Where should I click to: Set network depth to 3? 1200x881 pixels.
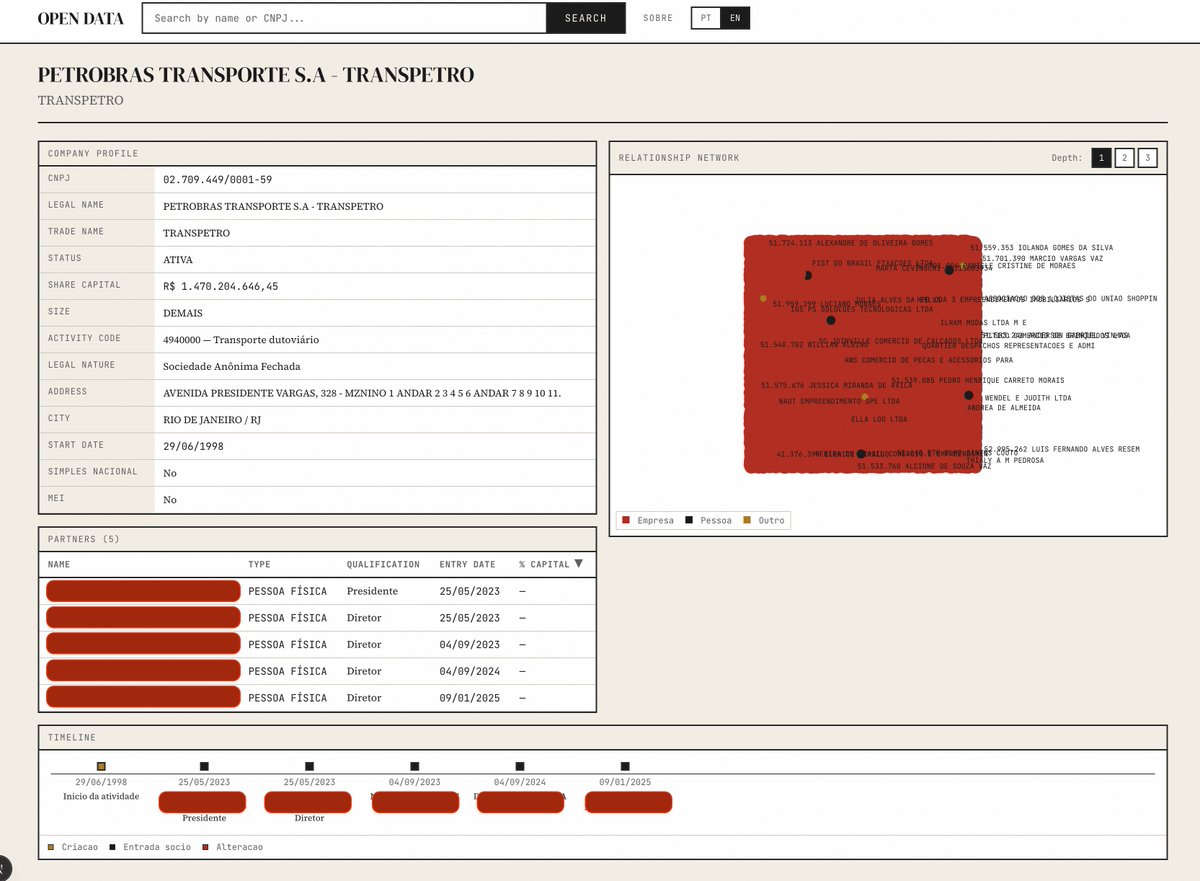tap(1147, 158)
